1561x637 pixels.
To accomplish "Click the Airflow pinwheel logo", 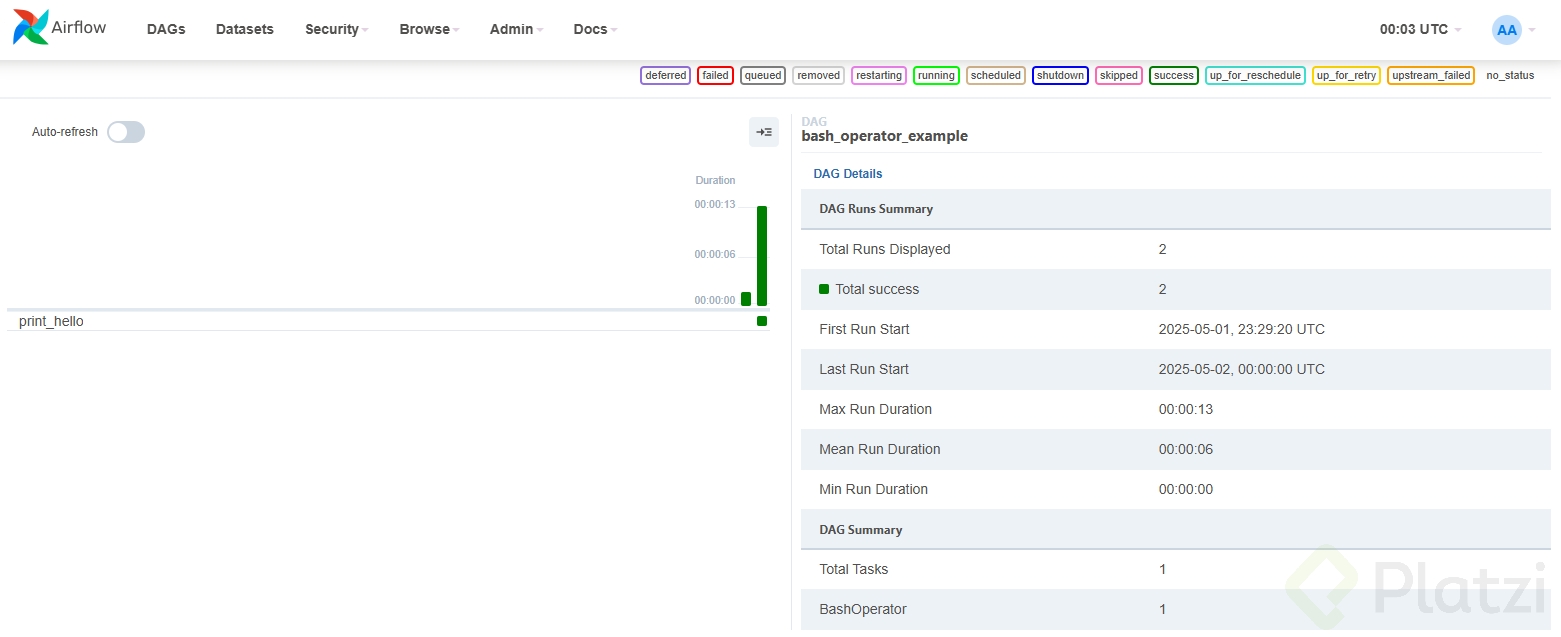I will click(30, 28).
